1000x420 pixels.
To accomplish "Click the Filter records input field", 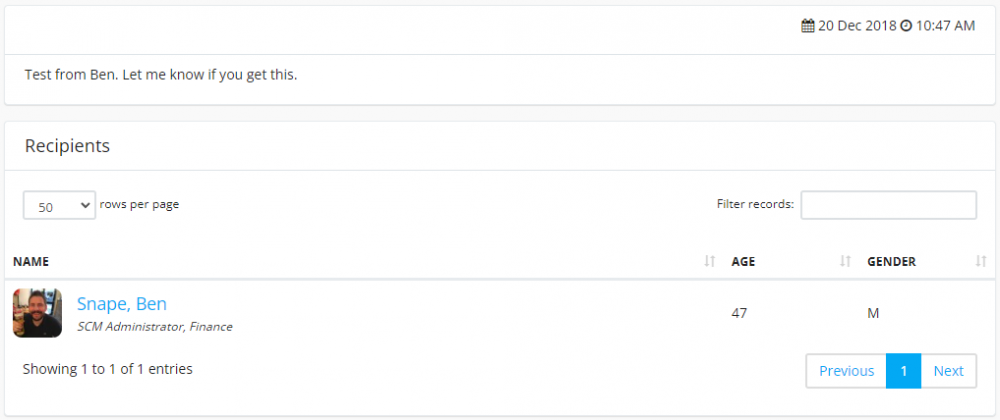I will point(888,205).
